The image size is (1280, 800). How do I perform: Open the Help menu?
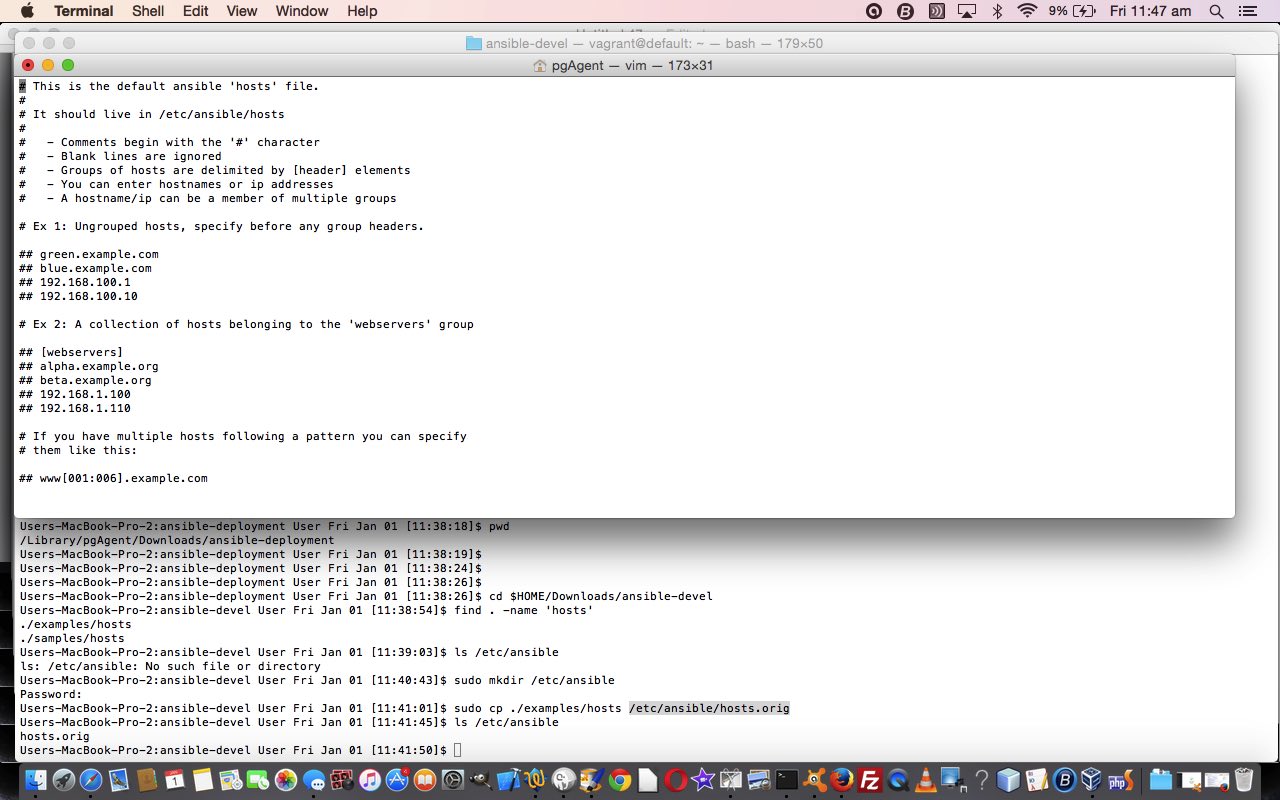(x=362, y=11)
